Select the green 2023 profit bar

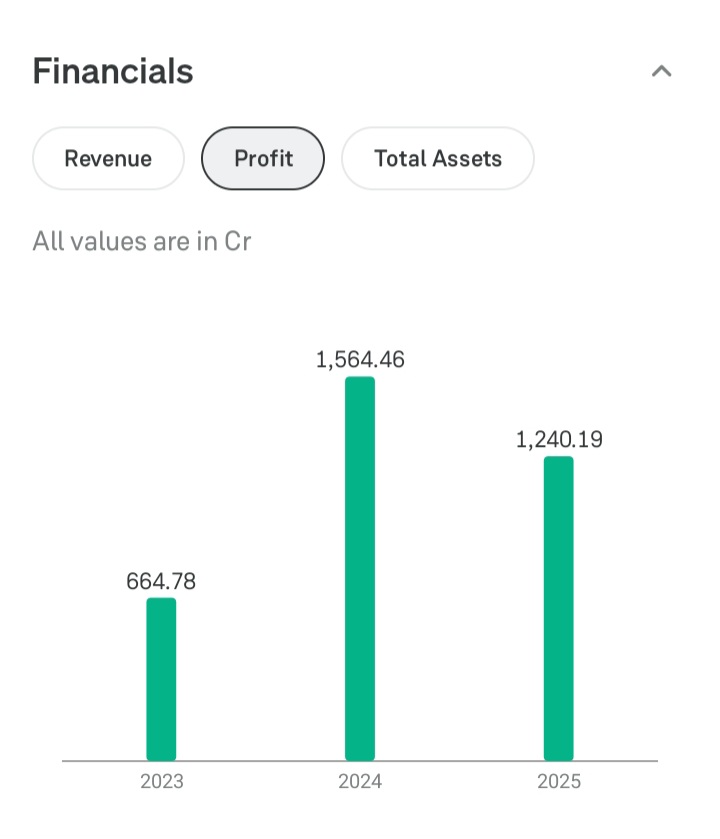(161, 679)
